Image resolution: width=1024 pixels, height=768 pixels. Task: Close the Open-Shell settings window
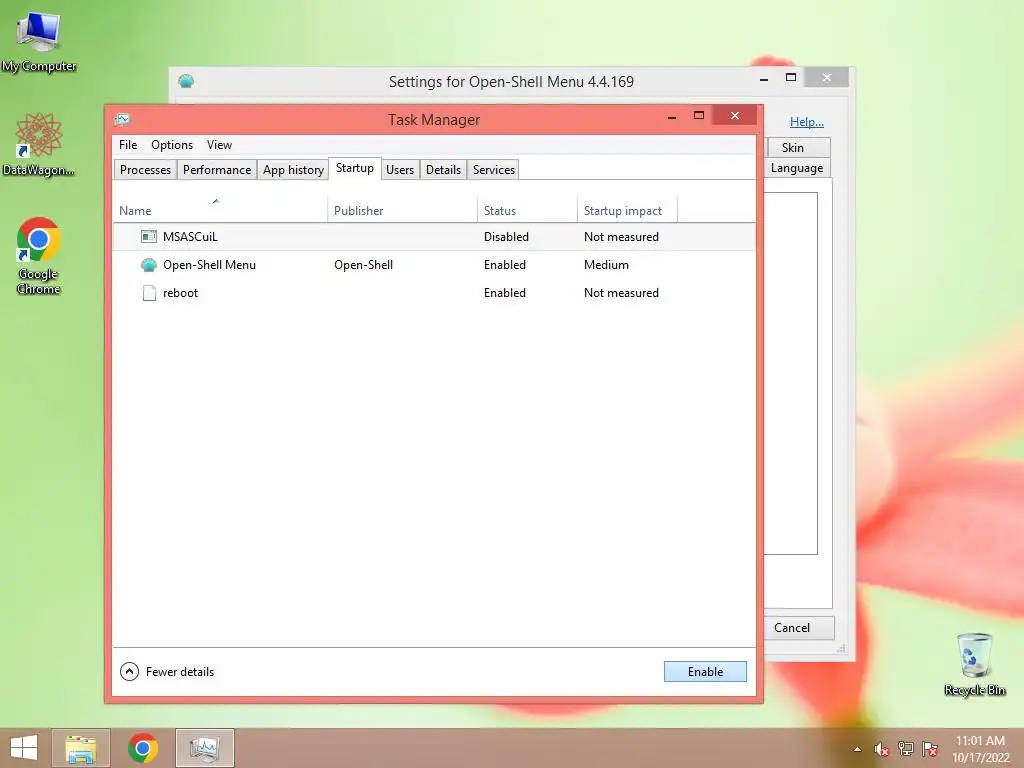[x=827, y=78]
